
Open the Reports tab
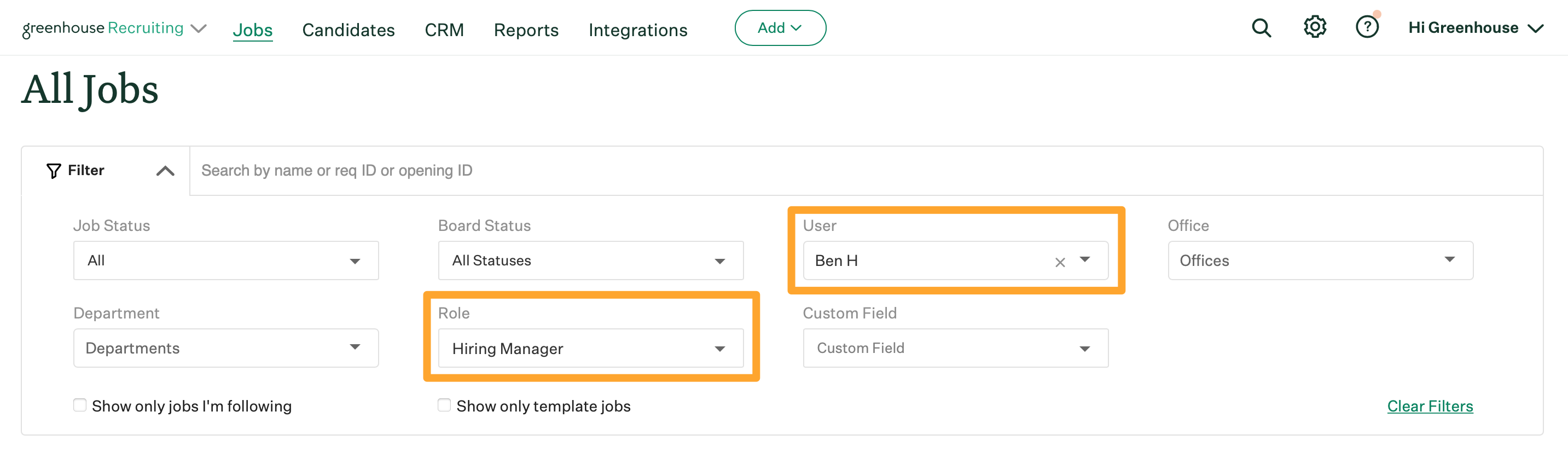[526, 30]
